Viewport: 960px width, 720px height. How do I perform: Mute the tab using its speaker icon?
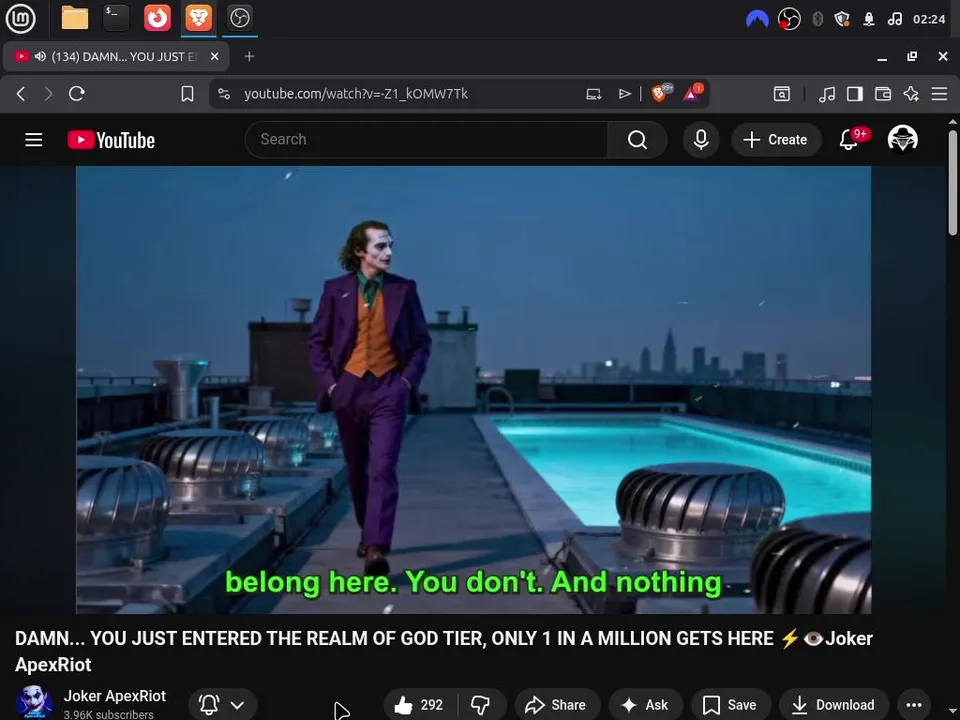40,56
